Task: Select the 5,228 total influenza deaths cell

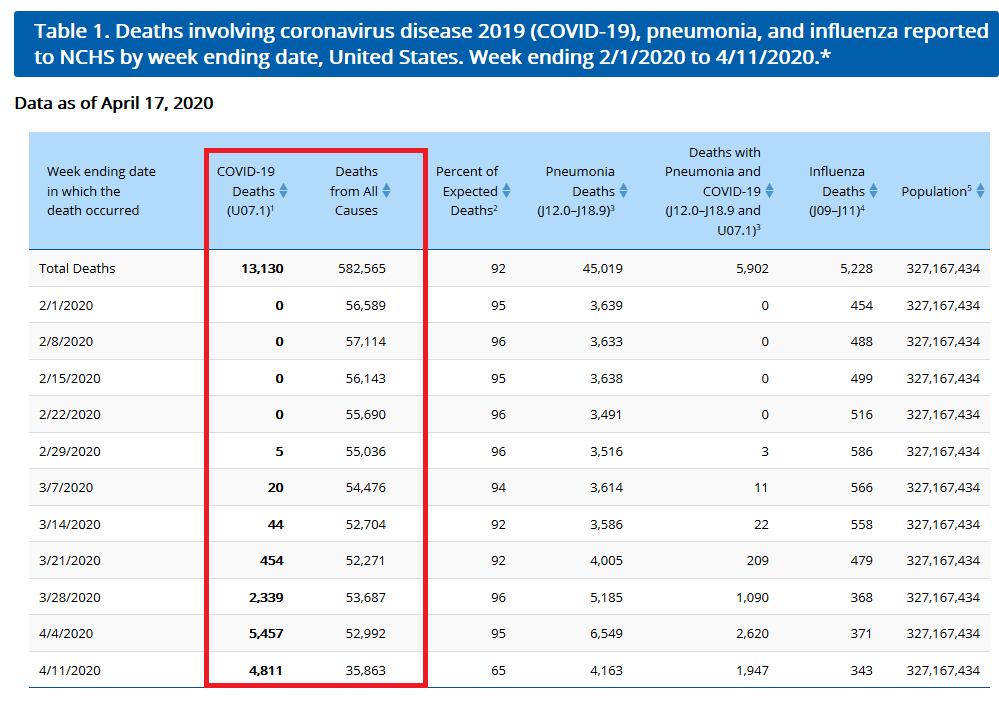Action: click(x=854, y=268)
